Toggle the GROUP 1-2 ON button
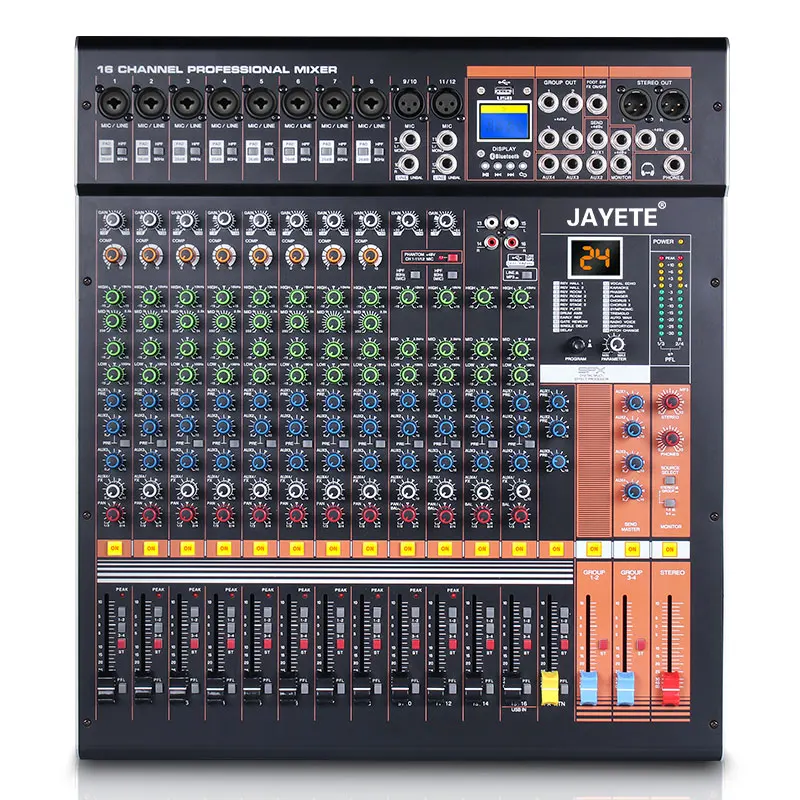 coord(594,549)
